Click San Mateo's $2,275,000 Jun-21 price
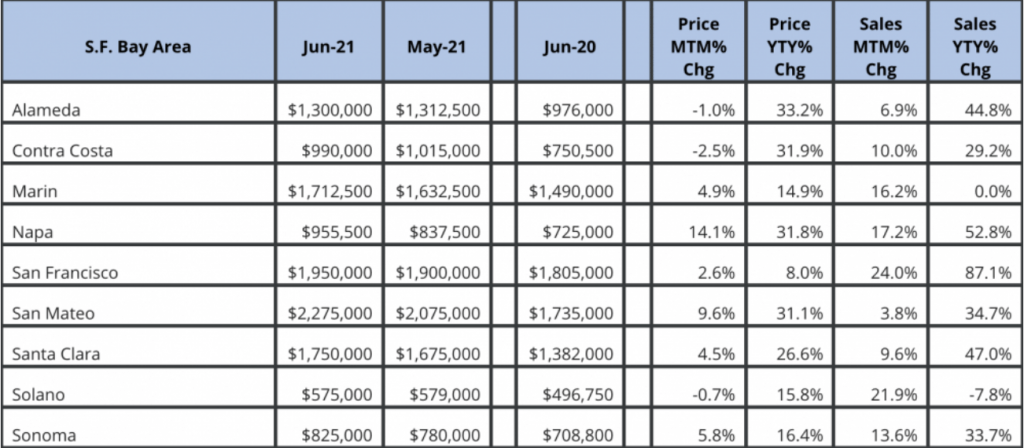The image size is (1024, 448). tap(330, 313)
